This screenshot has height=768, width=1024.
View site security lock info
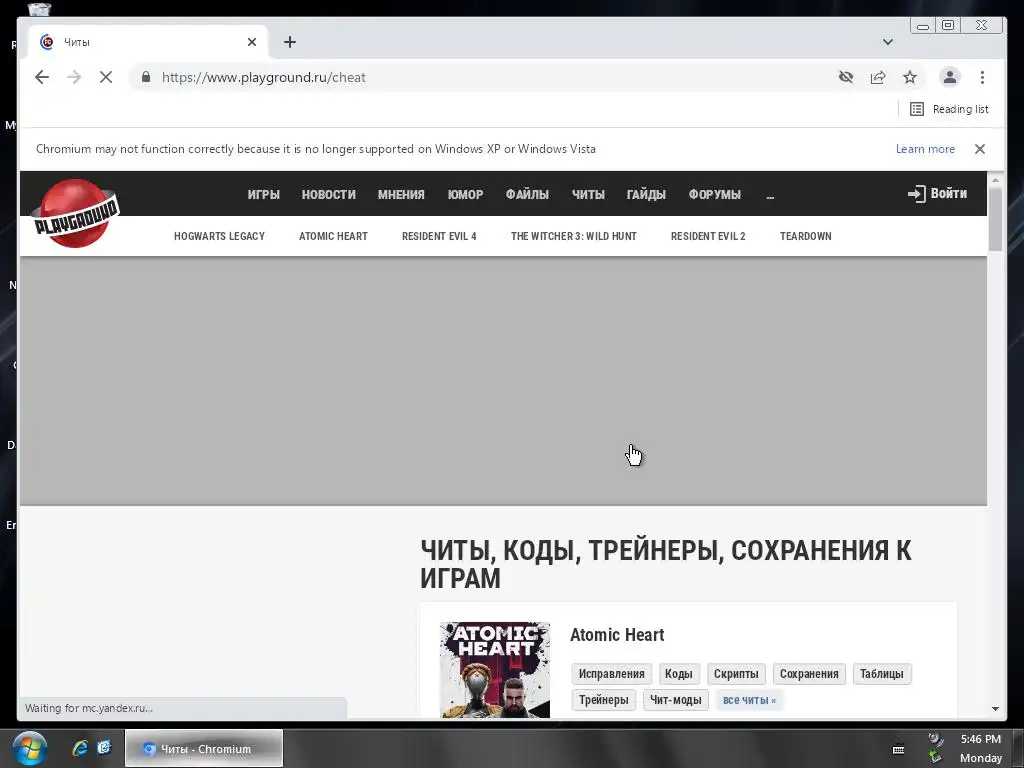(x=146, y=77)
